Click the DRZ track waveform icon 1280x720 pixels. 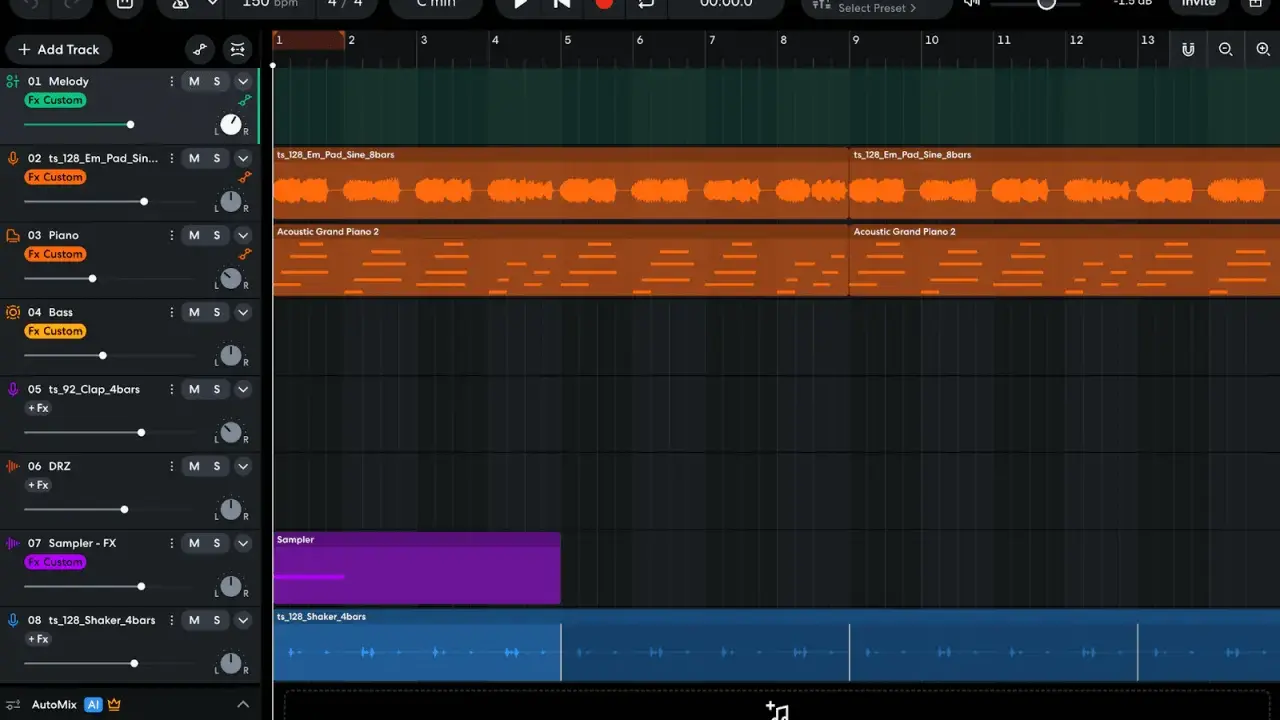click(x=13, y=466)
